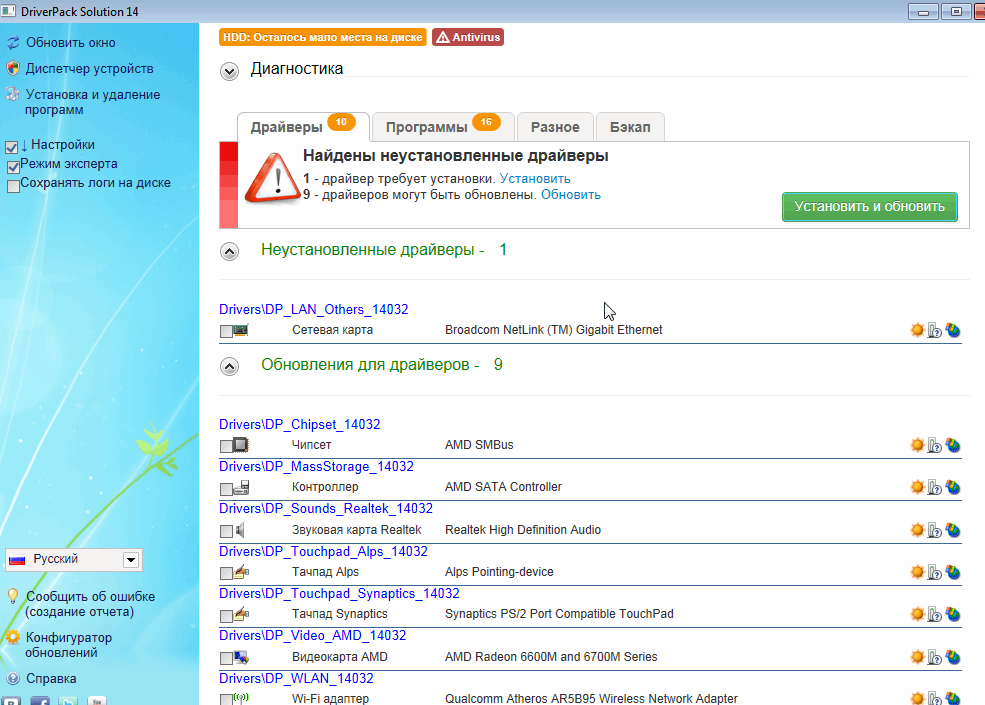Click the orange sun icon in Broadcom NetLink row
Screen dimensions: 985x705
(x=917, y=330)
